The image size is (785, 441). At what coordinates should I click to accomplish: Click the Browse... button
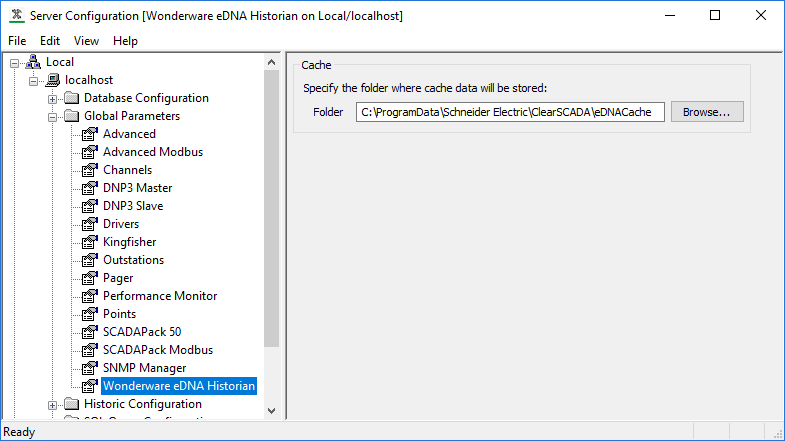click(x=707, y=112)
